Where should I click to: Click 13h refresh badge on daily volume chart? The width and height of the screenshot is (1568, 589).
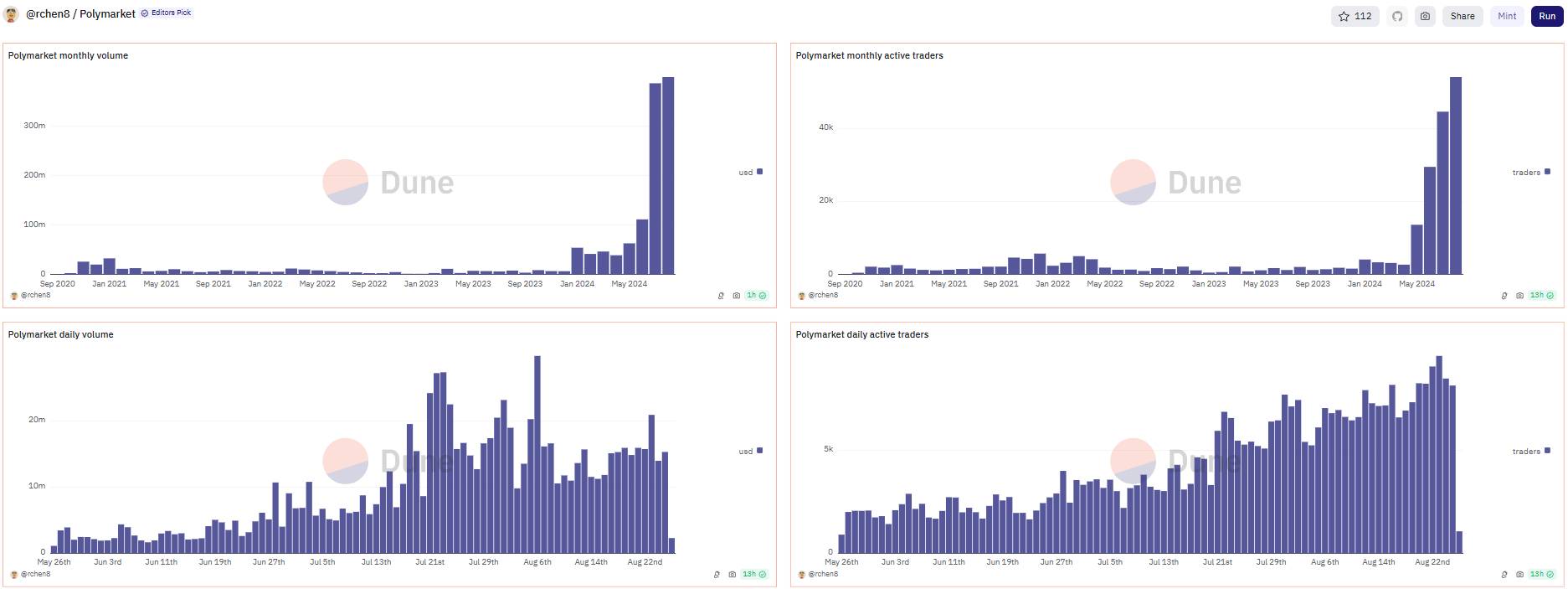pos(753,575)
